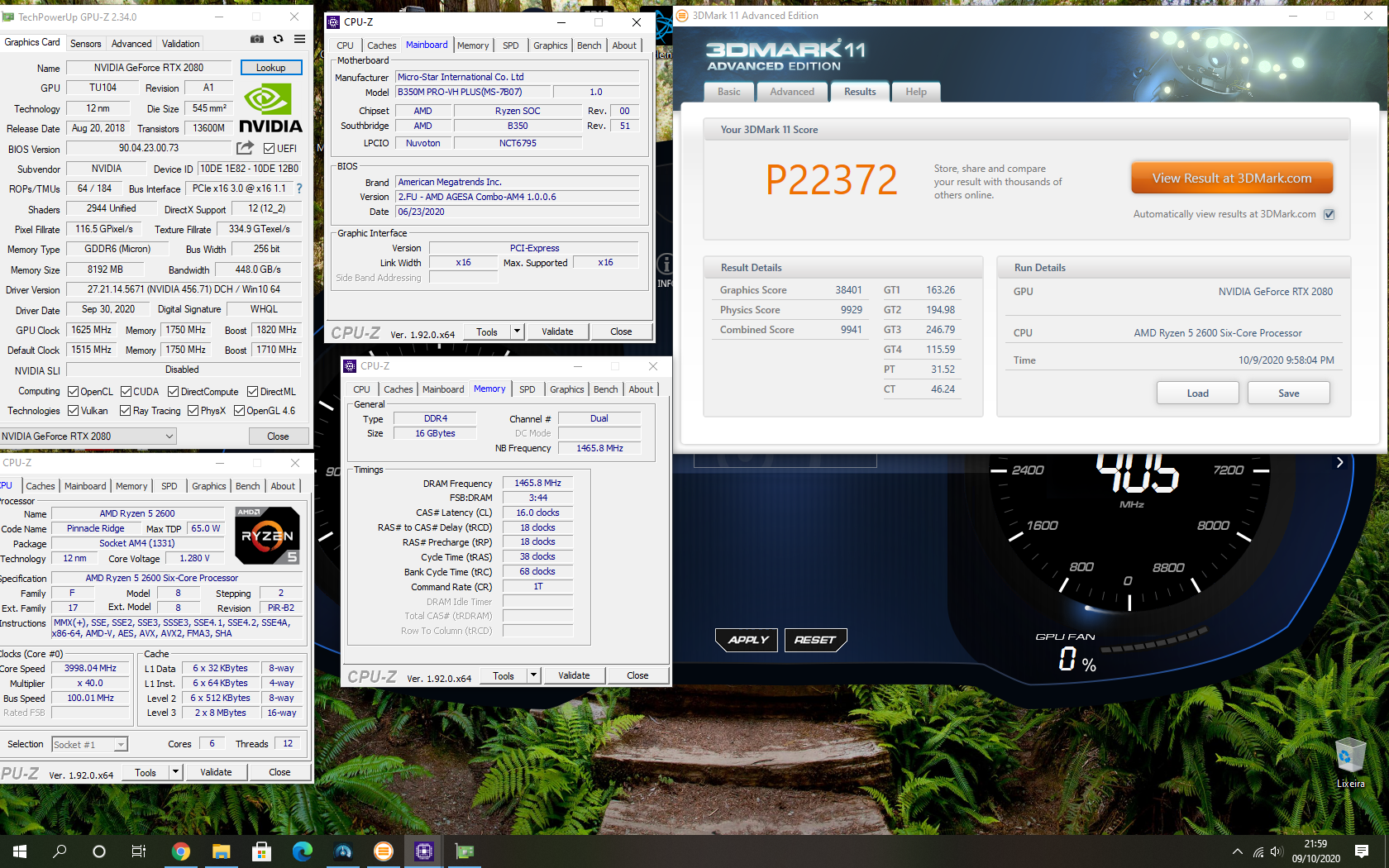The height and width of the screenshot is (868, 1389).
Task: Toggle the DirectML checkbox
Action: 252,392
